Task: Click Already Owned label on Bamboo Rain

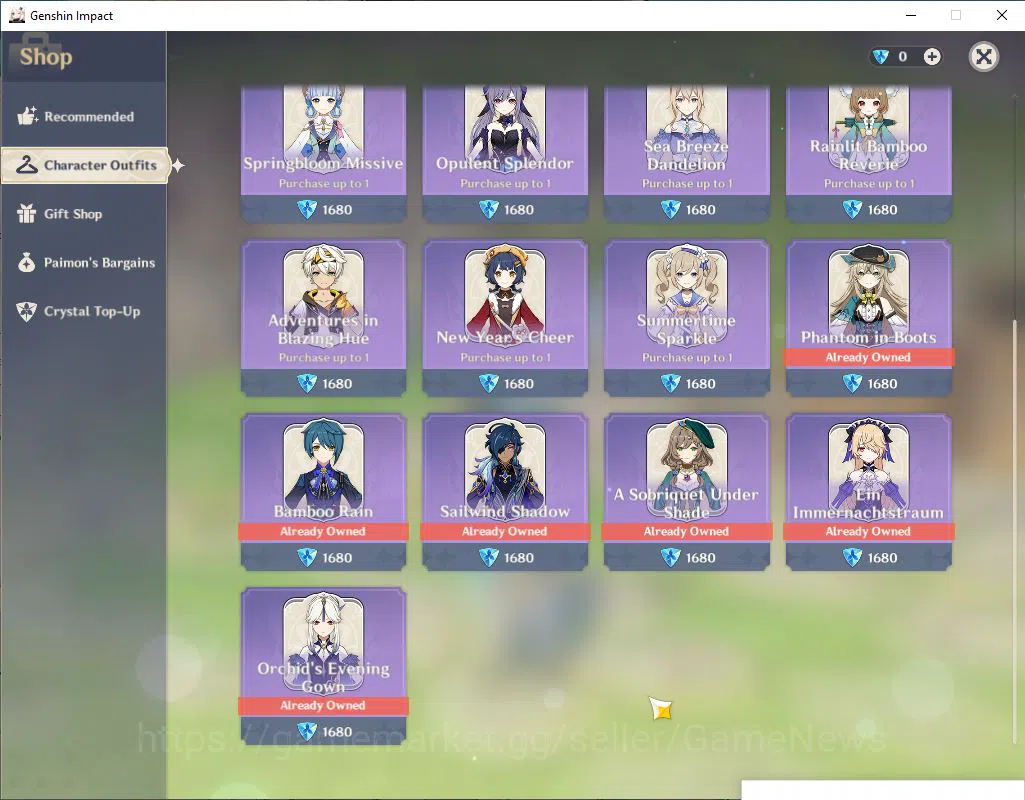Action: coord(323,531)
